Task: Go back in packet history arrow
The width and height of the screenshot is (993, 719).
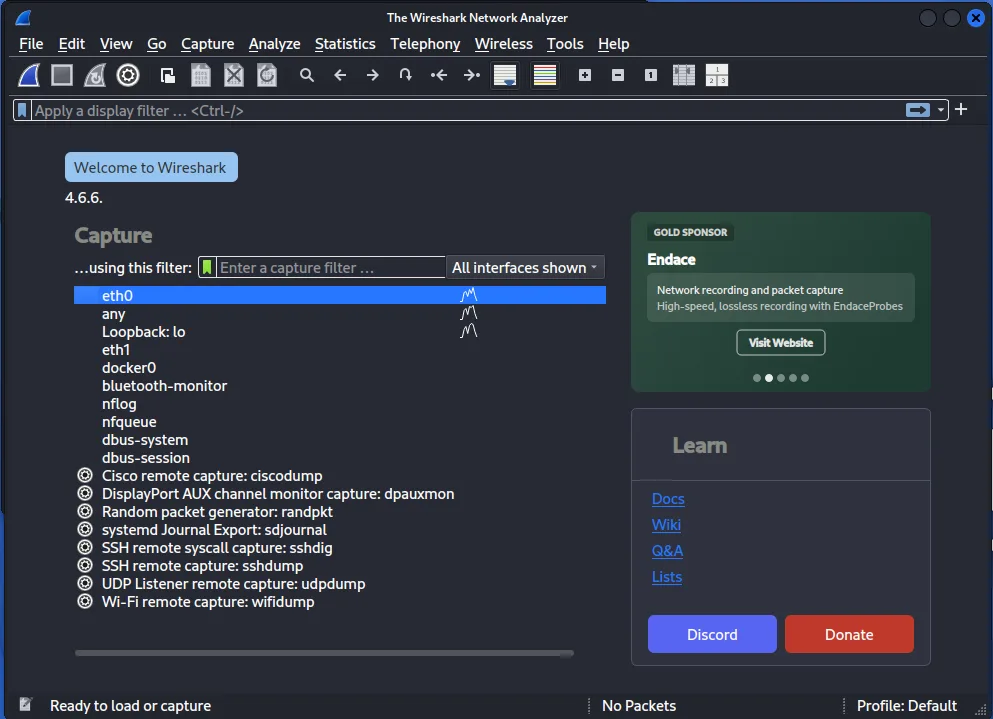Action: point(340,75)
